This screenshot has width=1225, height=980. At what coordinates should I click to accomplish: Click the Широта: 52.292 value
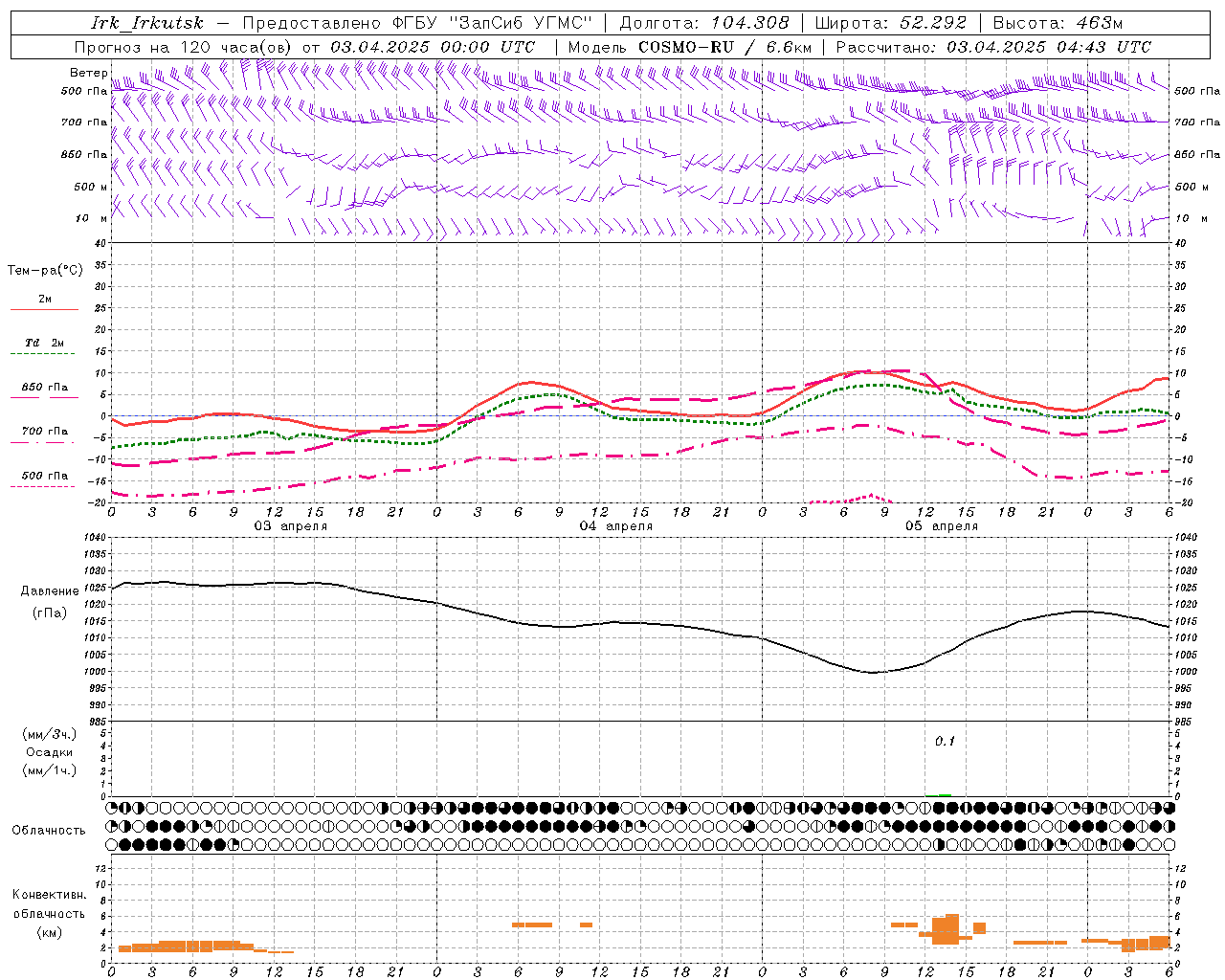(x=891, y=23)
